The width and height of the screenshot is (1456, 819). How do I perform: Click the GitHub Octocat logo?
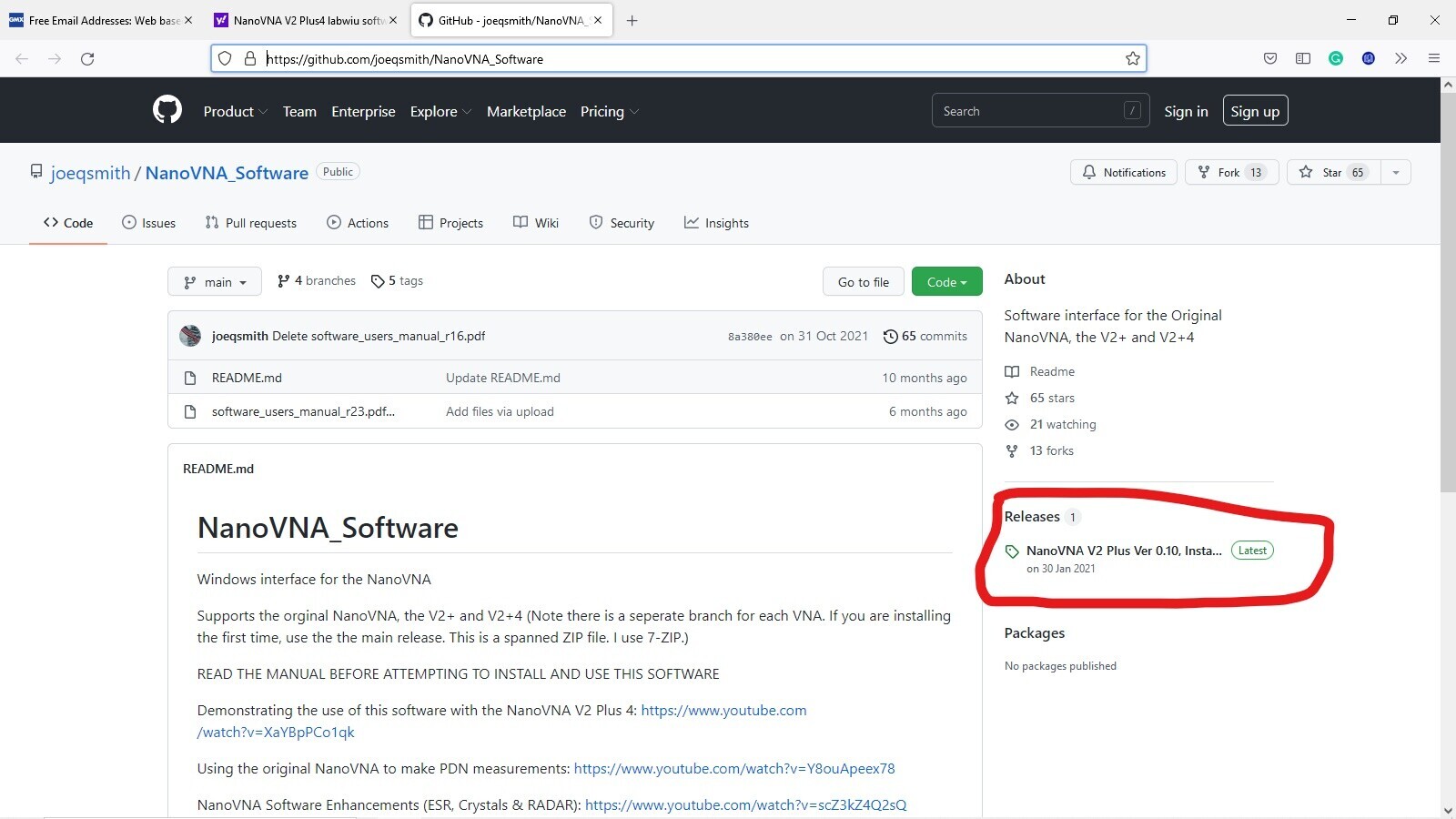click(167, 110)
